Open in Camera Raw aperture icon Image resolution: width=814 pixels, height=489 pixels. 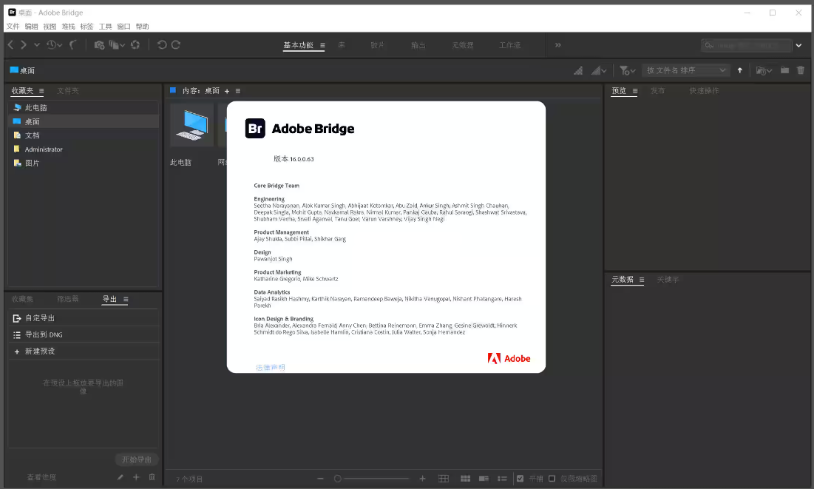[x=135, y=45]
